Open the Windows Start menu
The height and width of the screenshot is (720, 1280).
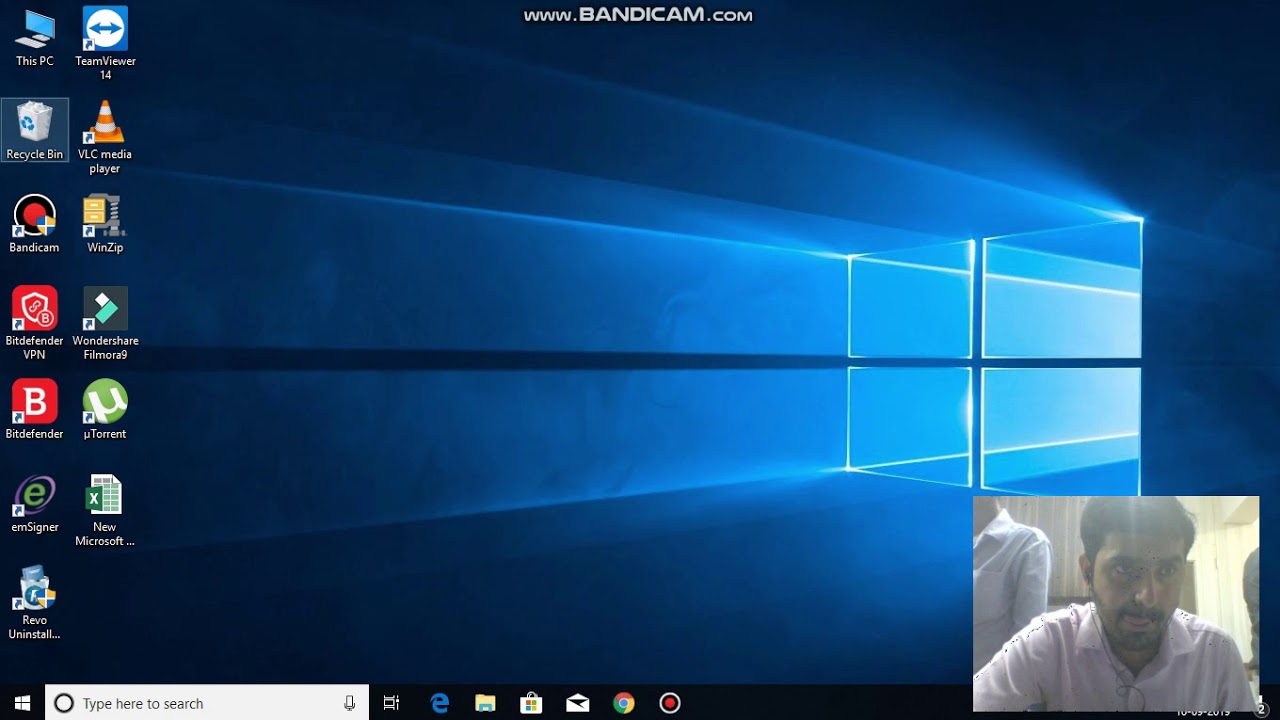point(22,703)
